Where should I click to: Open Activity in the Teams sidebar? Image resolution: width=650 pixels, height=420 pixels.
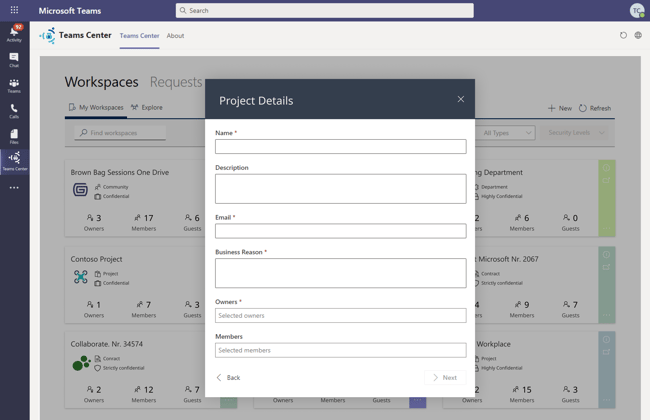click(x=14, y=34)
